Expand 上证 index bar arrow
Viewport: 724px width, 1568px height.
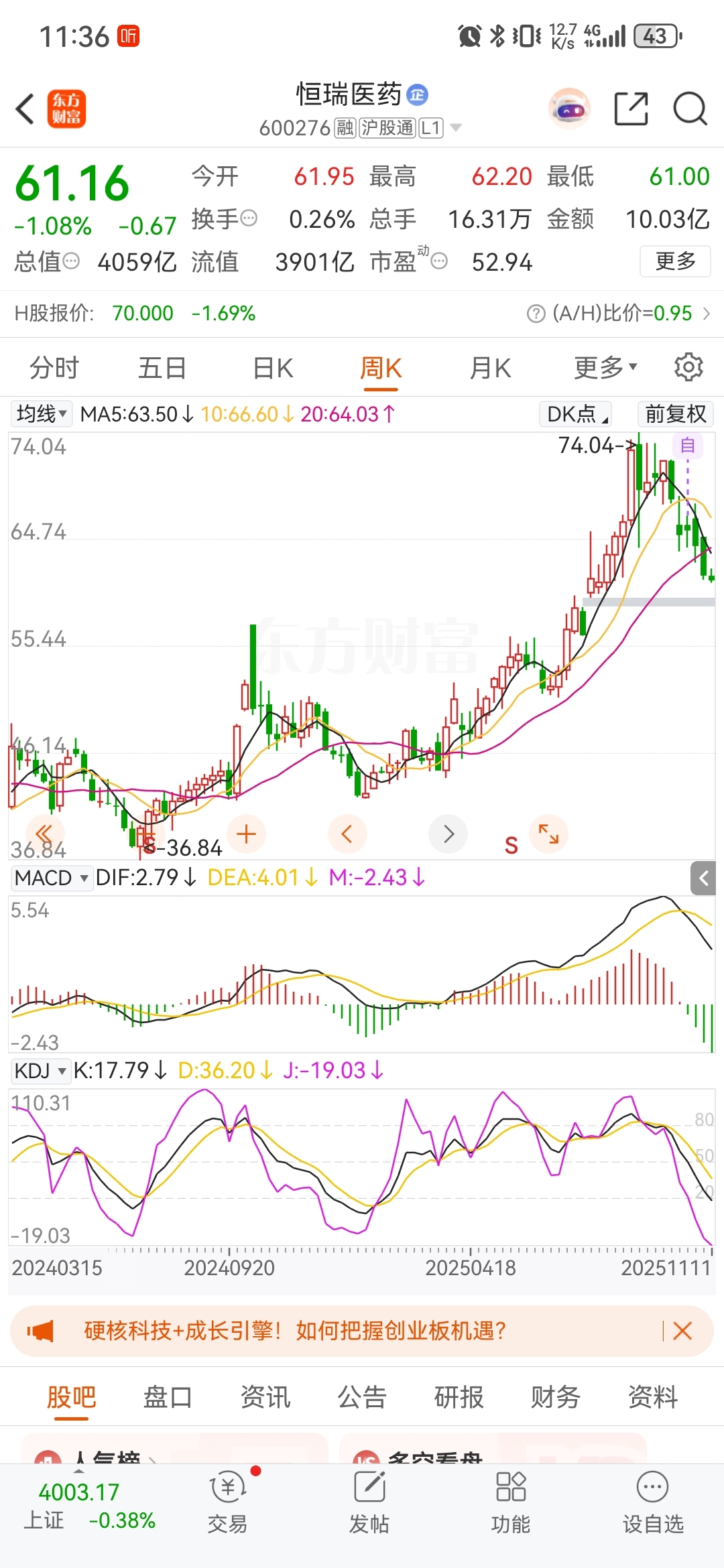click(78, 1471)
